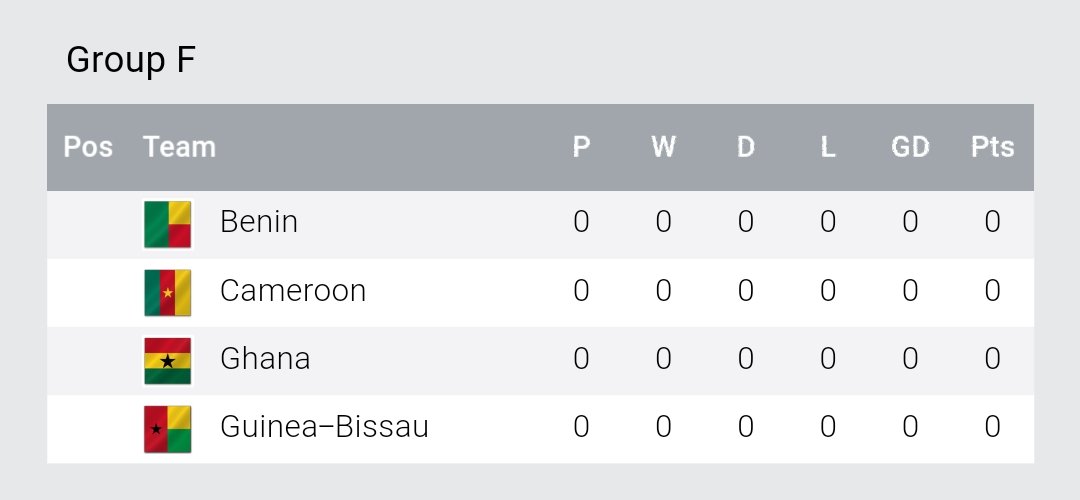Click the W wins column header
Image resolution: width=1080 pixels, height=500 pixels.
click(x=663, y=148)
